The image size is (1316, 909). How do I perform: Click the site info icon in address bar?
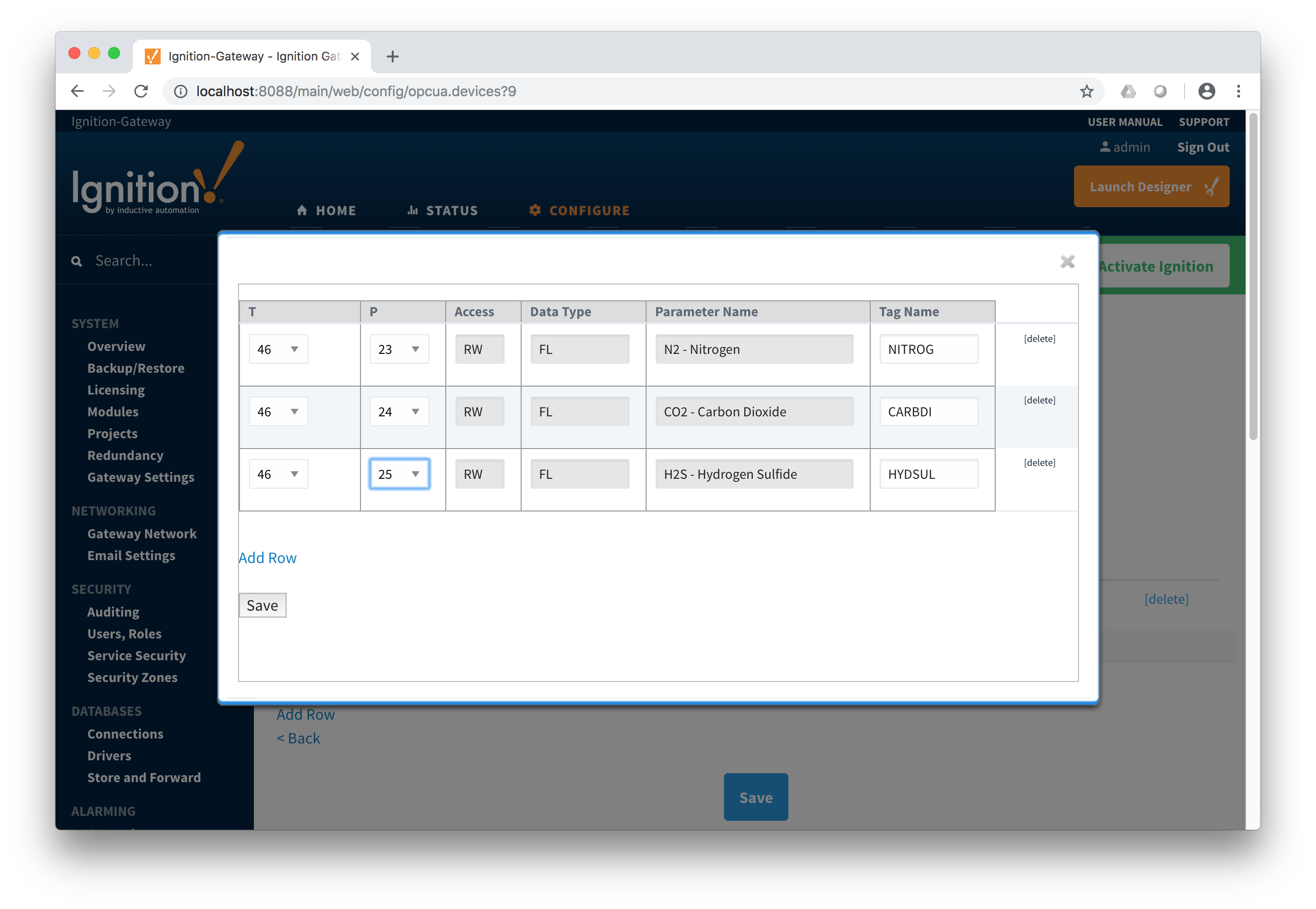tap(180, 91)
